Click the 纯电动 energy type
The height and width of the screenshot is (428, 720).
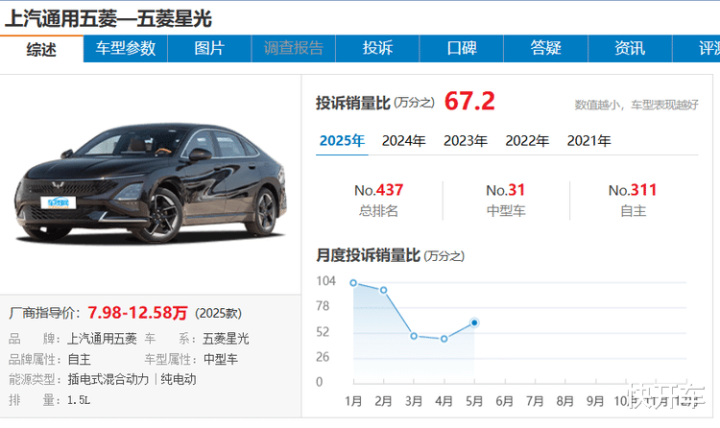(x=178, y=379)
